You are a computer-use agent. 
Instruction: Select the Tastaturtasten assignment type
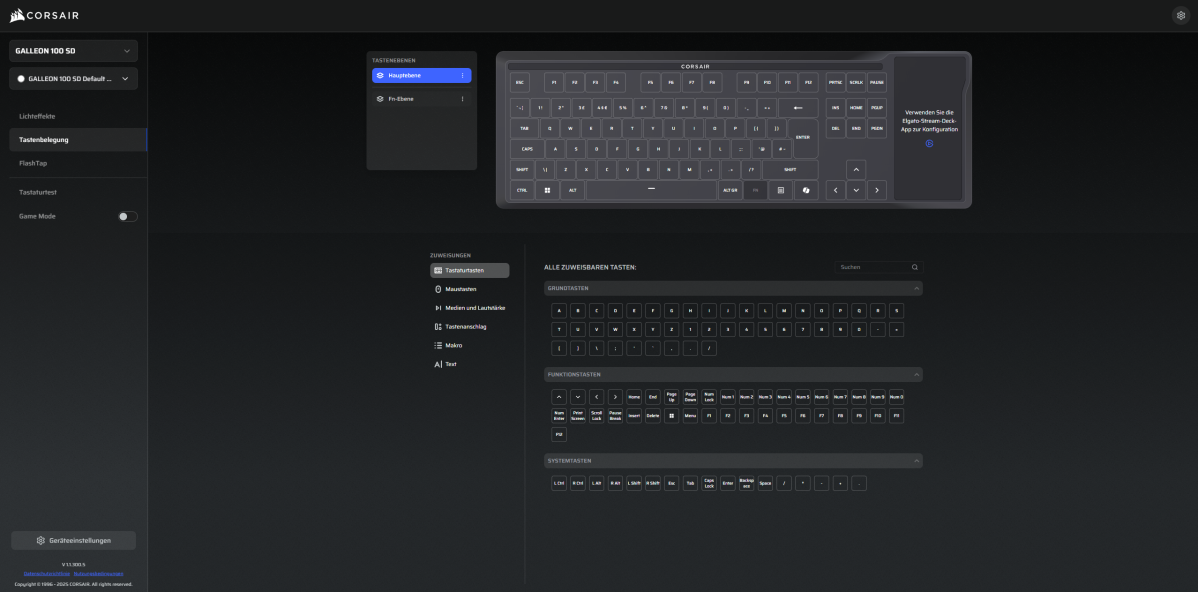coord(469,270)
